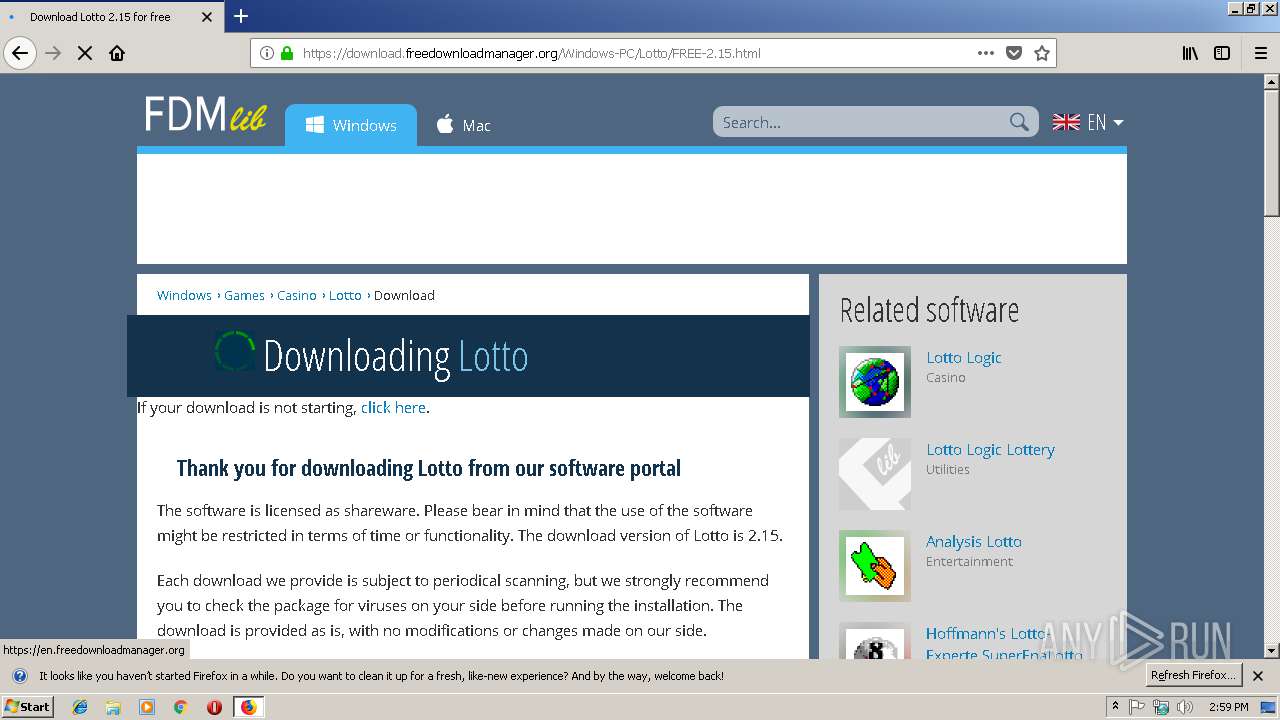Launch Internet Explorer from taskbar
This screenshot has width=1280, height=720.
pos(80,707)
